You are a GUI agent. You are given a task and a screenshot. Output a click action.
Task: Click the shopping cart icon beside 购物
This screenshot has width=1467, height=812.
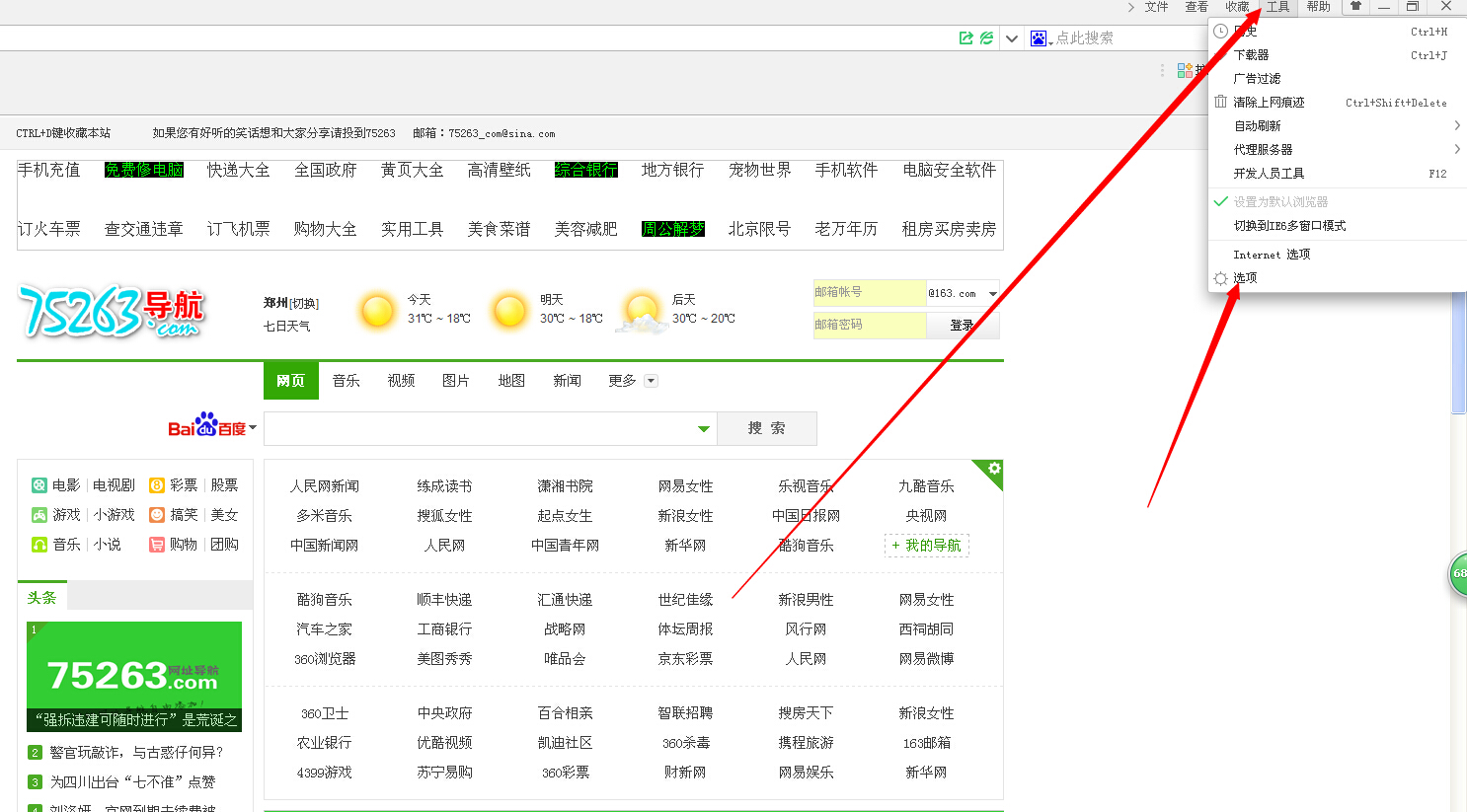click(x=156, y=545)
